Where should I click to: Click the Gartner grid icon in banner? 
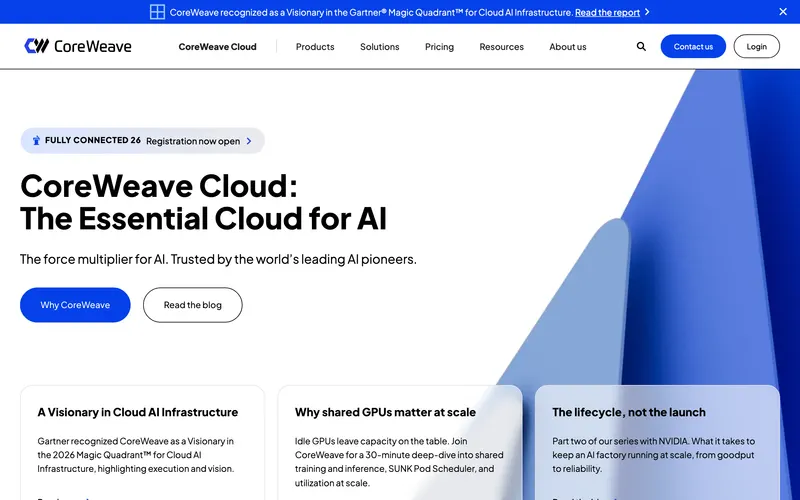157,12
